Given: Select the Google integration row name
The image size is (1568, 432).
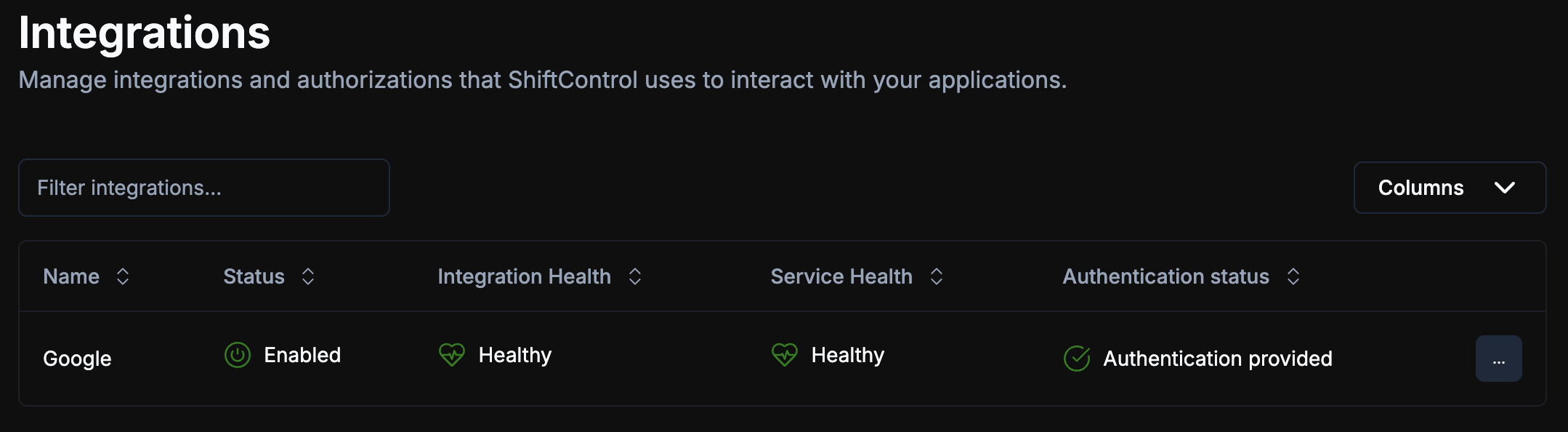Looking at the screenshot, I should 77,359.
